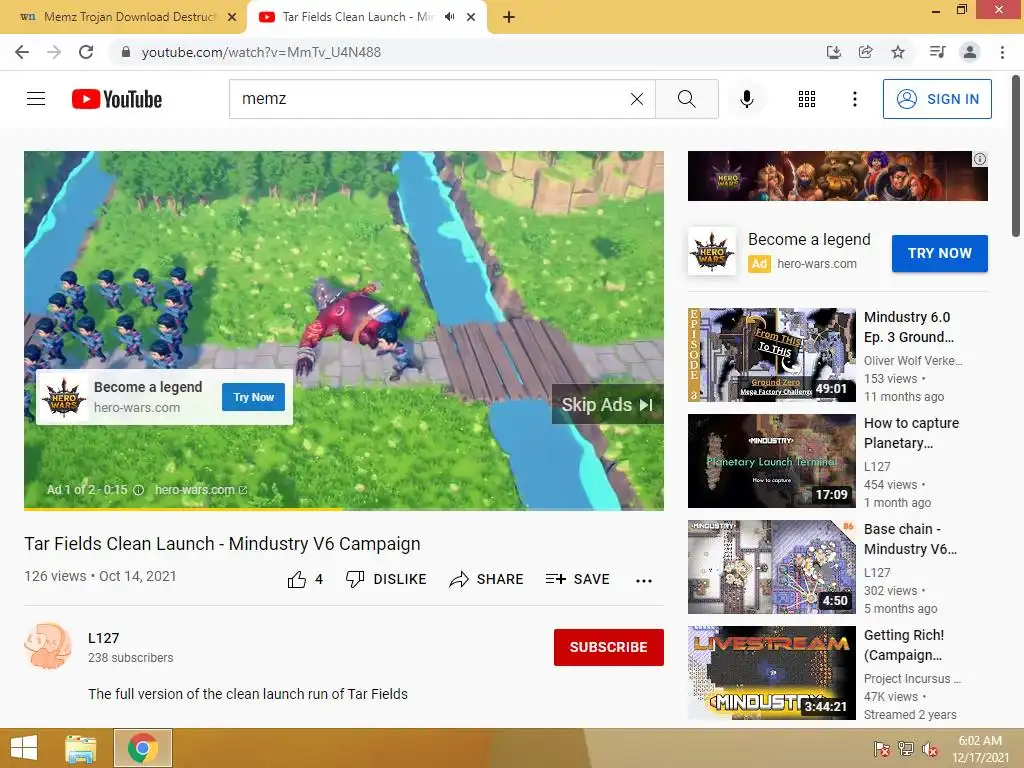This screenshot has width=1024, height=768.
Task: Share this page icon in address bar
Action: tap(865, 52)
